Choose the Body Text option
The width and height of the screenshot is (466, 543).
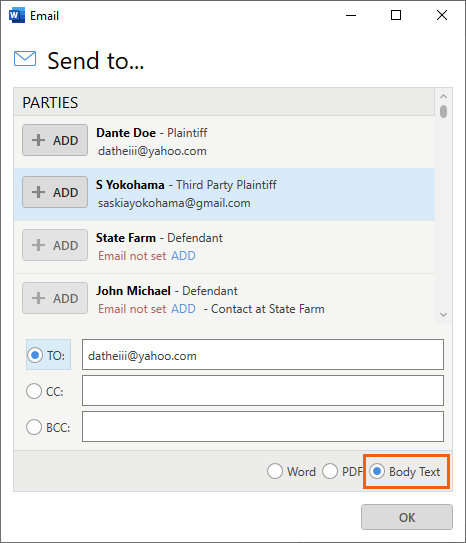pos(377,472)
